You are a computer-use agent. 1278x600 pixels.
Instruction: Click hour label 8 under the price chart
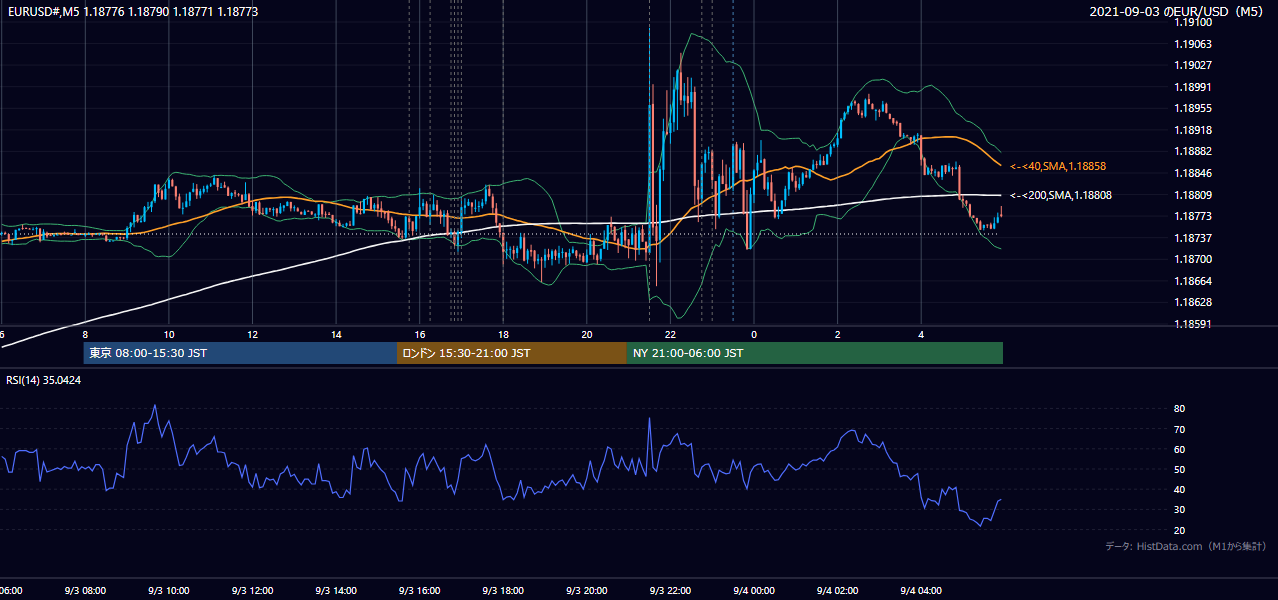point(85,335)
